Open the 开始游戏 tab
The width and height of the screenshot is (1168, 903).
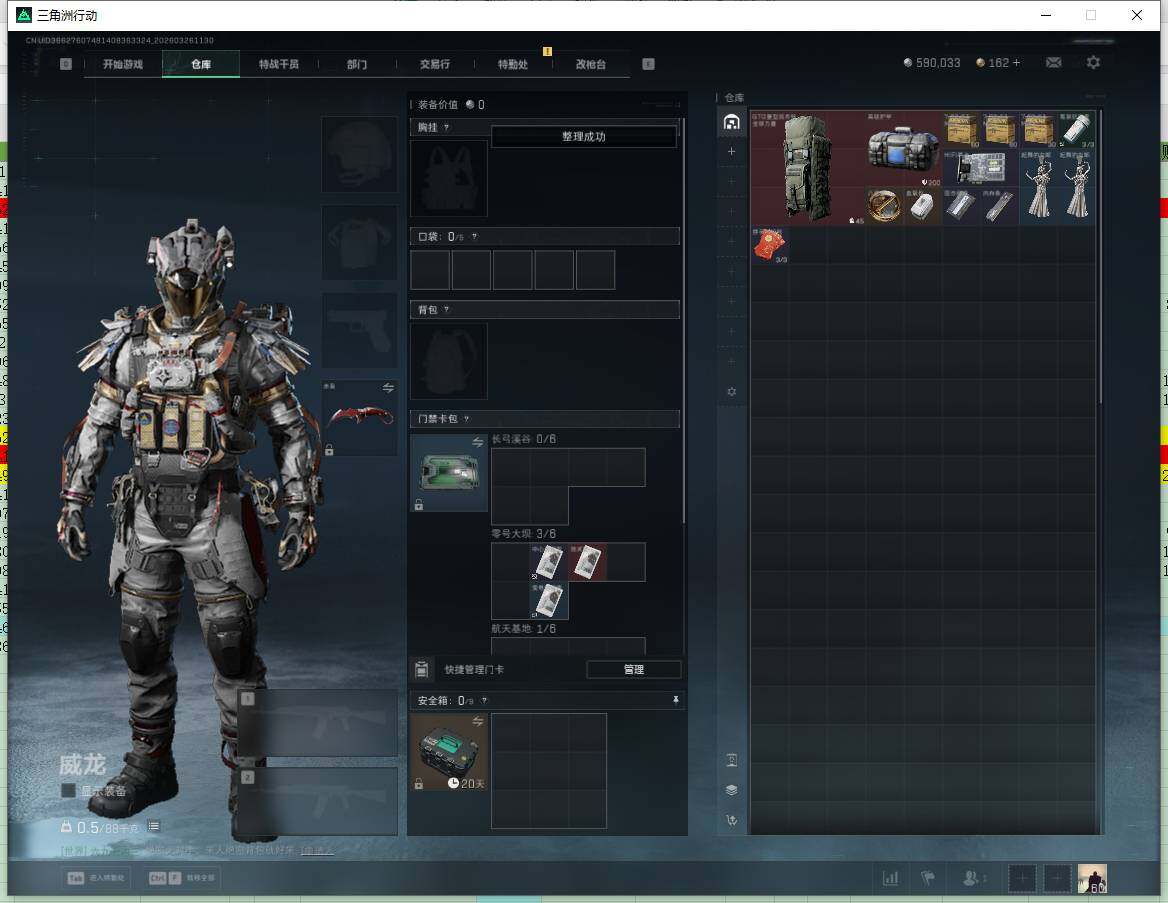pos(122,64)
